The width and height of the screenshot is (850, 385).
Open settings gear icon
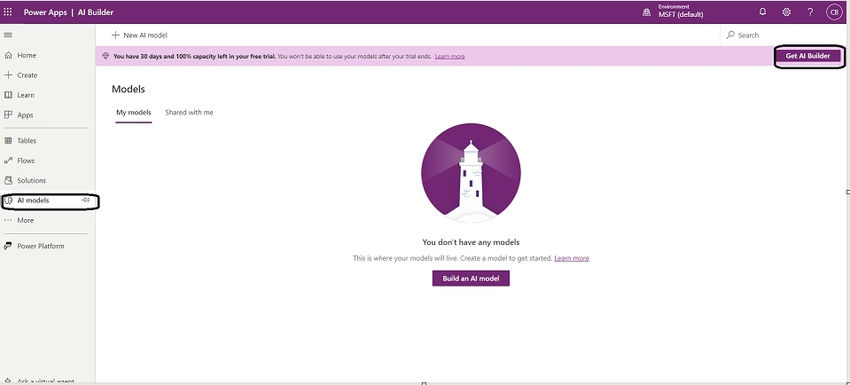click(787, 12)
